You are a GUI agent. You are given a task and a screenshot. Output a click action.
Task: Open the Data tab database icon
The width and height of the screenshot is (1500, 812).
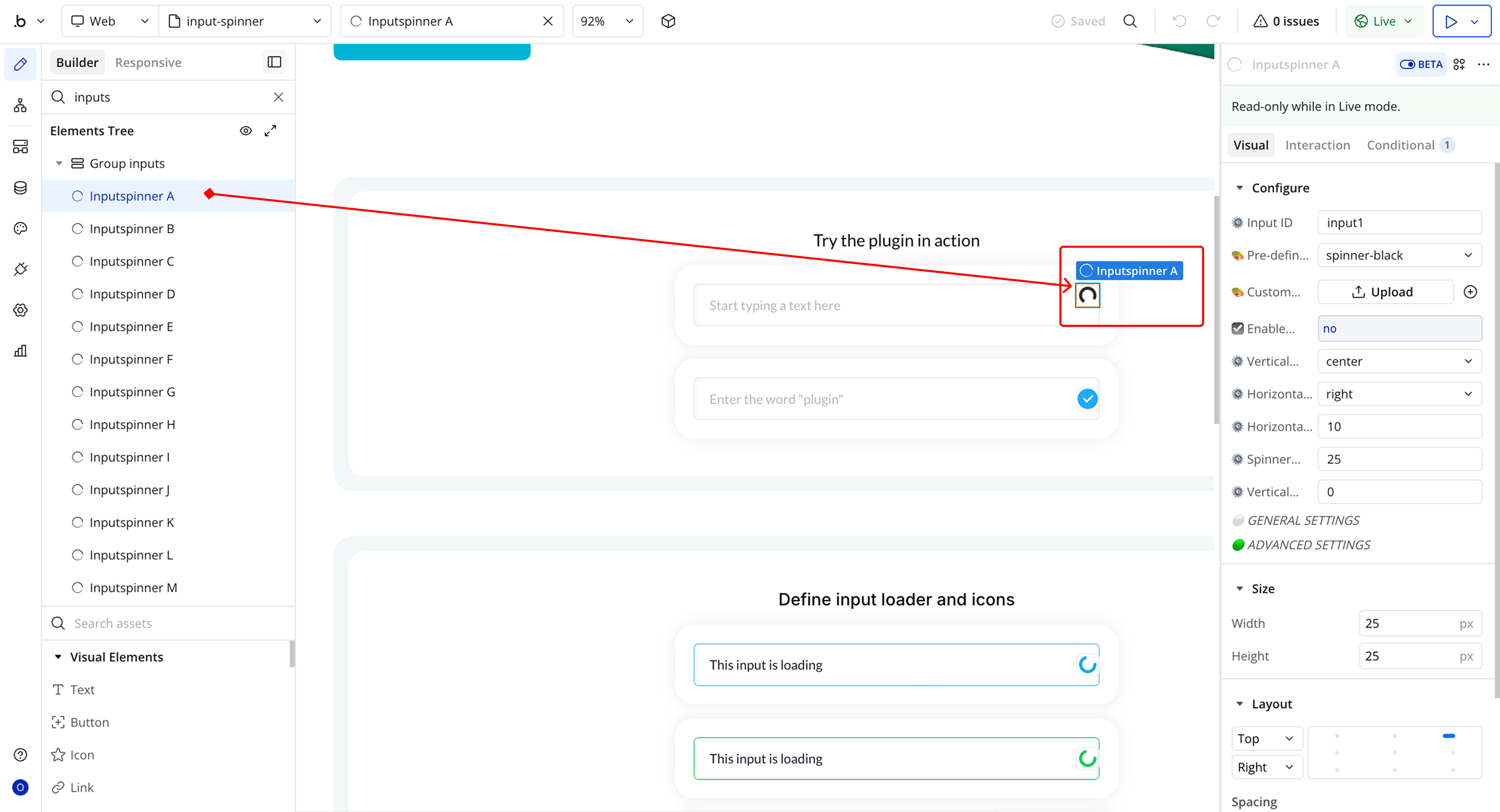point(20,187)
